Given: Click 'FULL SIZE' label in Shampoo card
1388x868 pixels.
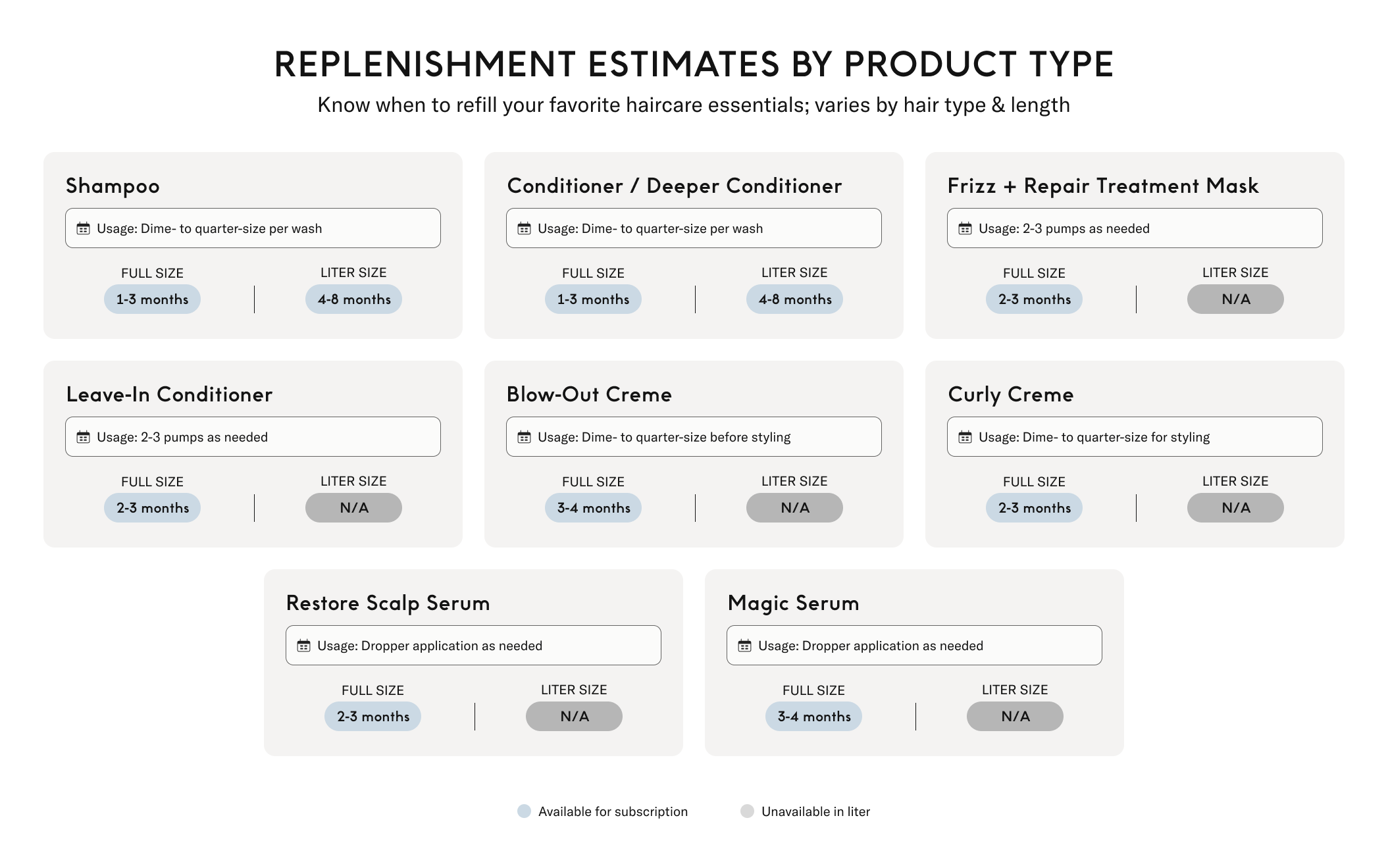Looking at the screenshot, I should coord(152,273).
